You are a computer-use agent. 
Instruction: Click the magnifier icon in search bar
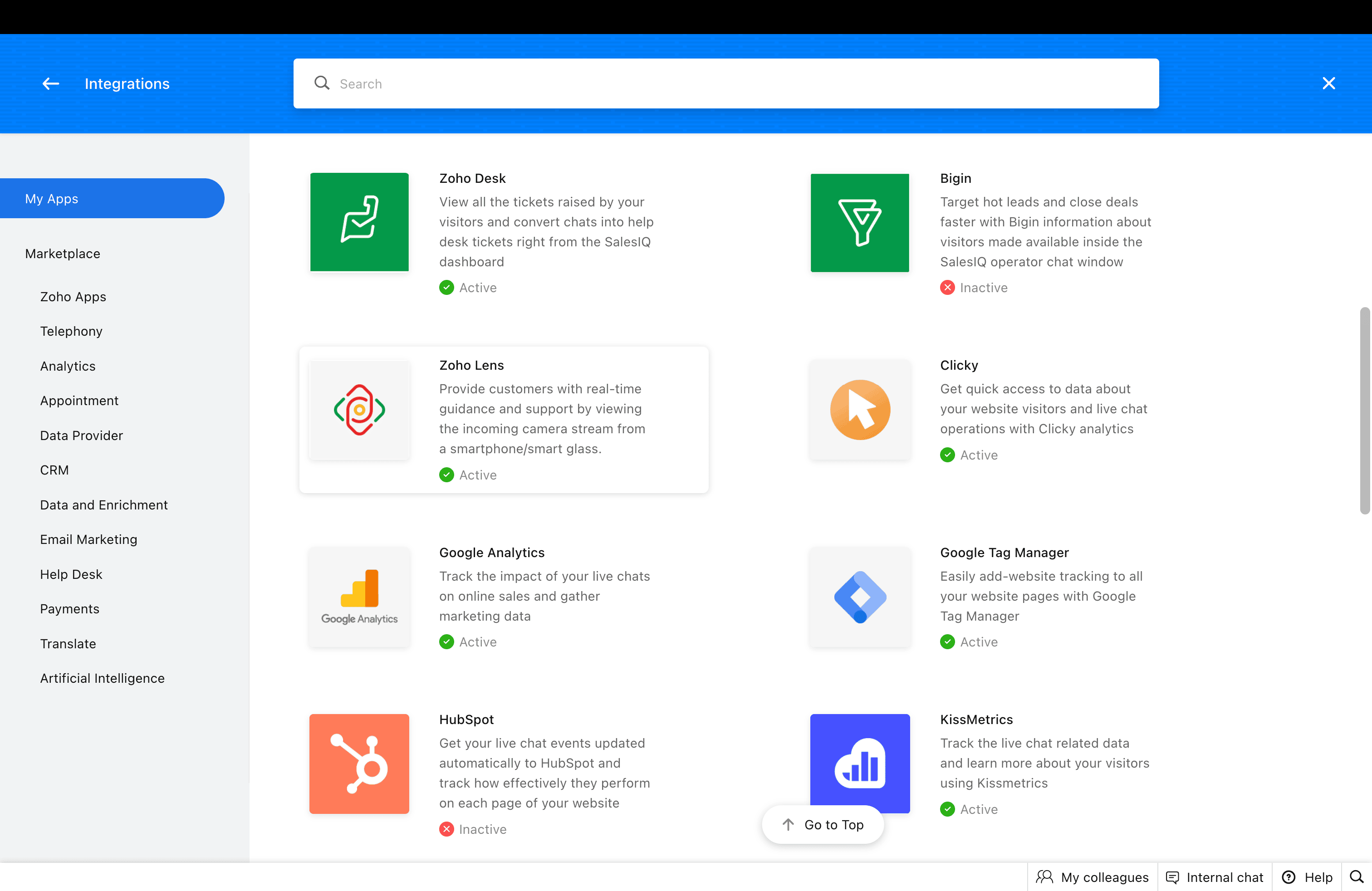(322, 83)
